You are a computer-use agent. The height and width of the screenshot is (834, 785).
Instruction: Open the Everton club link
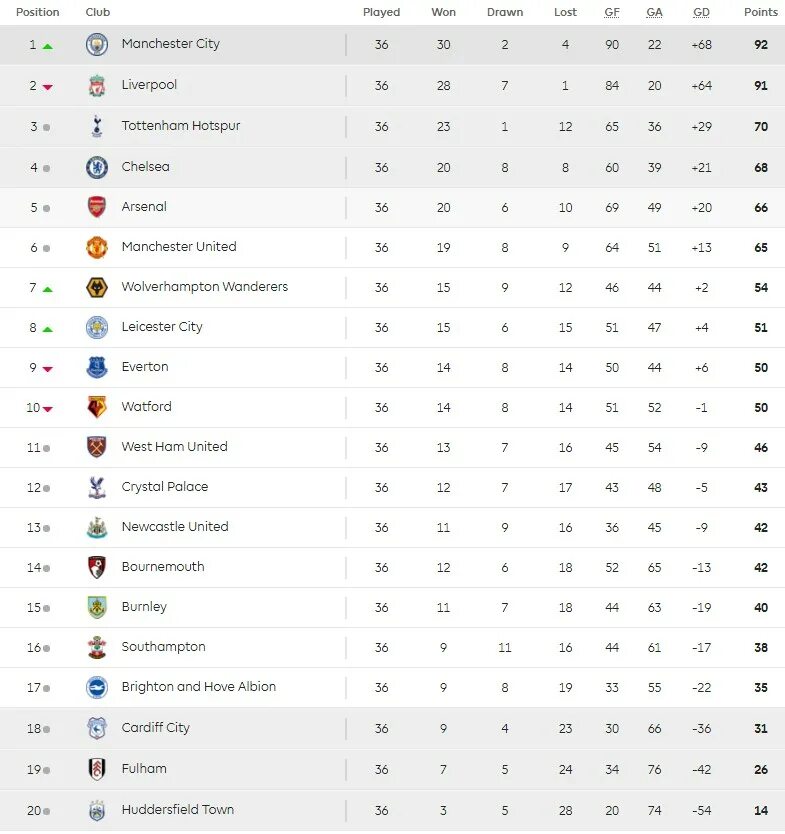click(145, 367)
